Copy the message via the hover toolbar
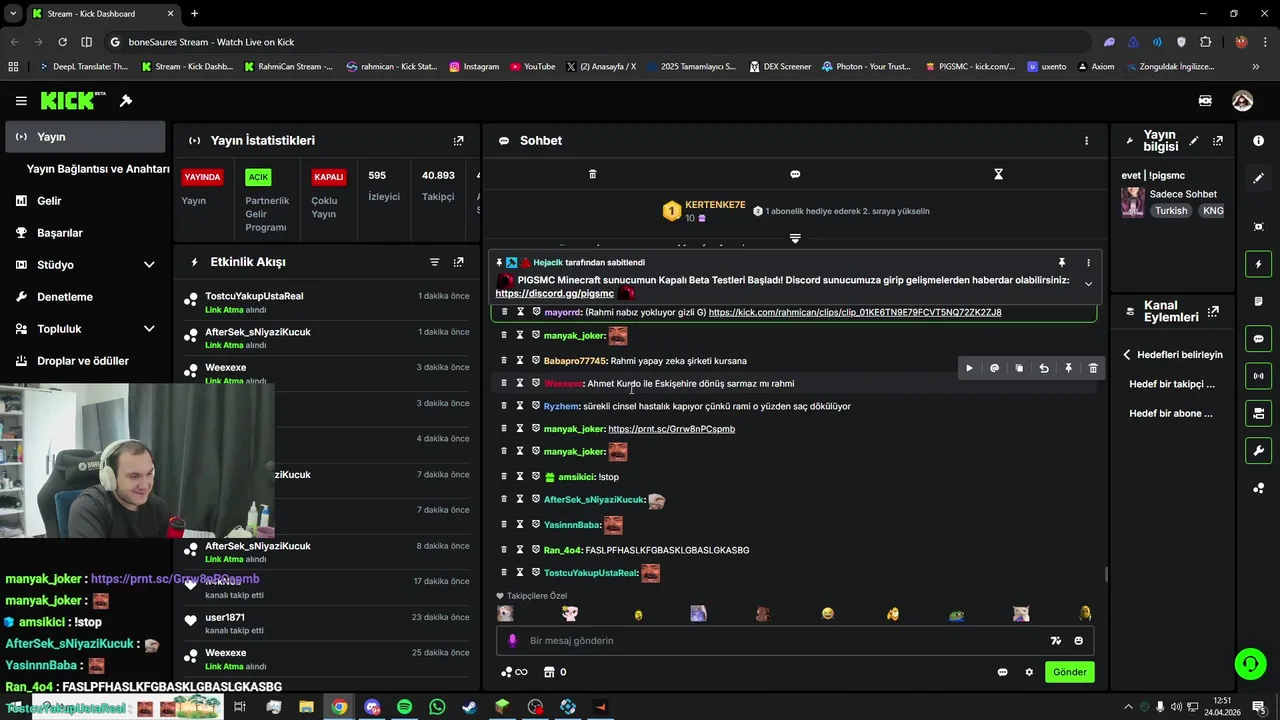The width and height of the screenshot is (1280, 720). pyautogui.click(x=1019, y=368)
